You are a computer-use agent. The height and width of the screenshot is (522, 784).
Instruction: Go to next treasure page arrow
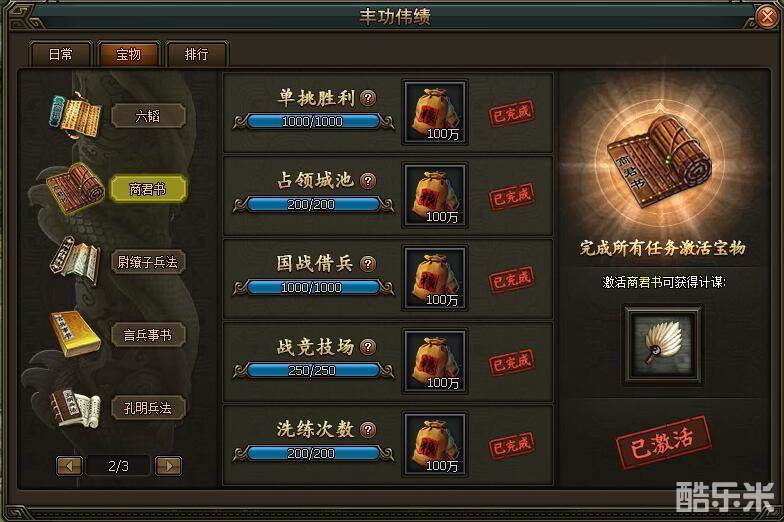(x=168, y=466)
